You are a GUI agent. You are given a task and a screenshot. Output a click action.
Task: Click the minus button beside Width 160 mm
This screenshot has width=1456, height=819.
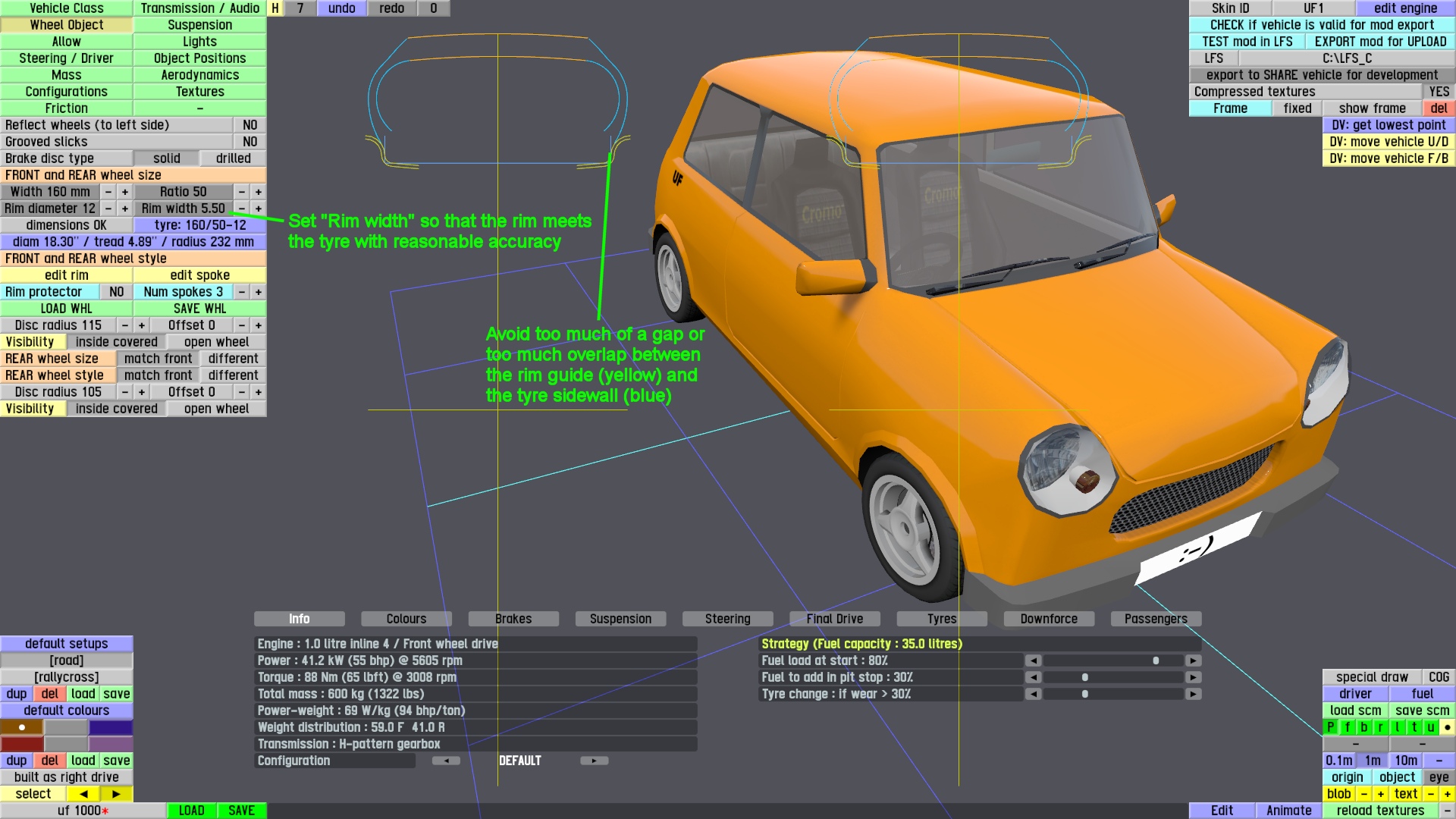pyautogui.click(x=108, y=192)
